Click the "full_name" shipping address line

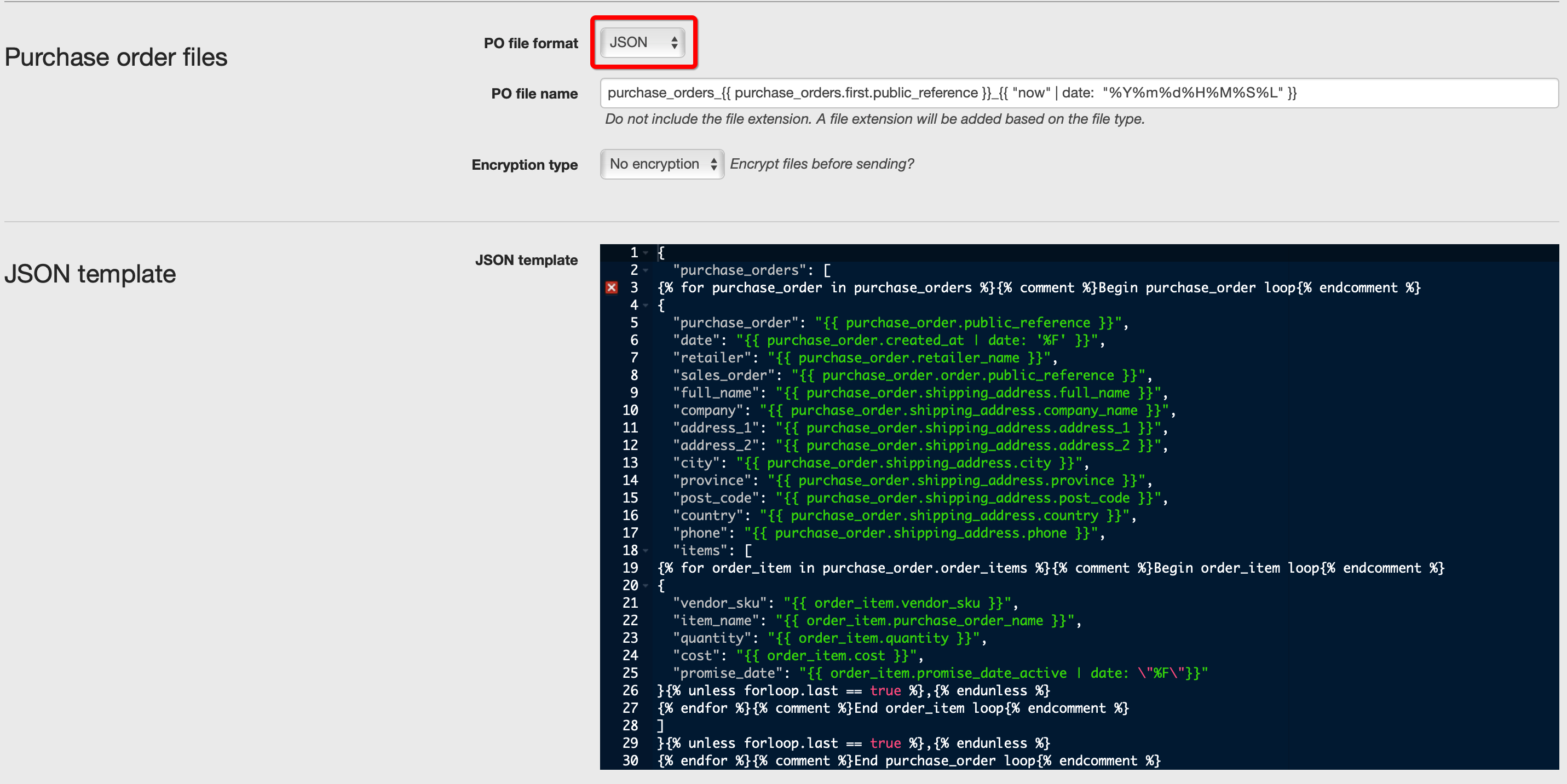coord(920,393)
